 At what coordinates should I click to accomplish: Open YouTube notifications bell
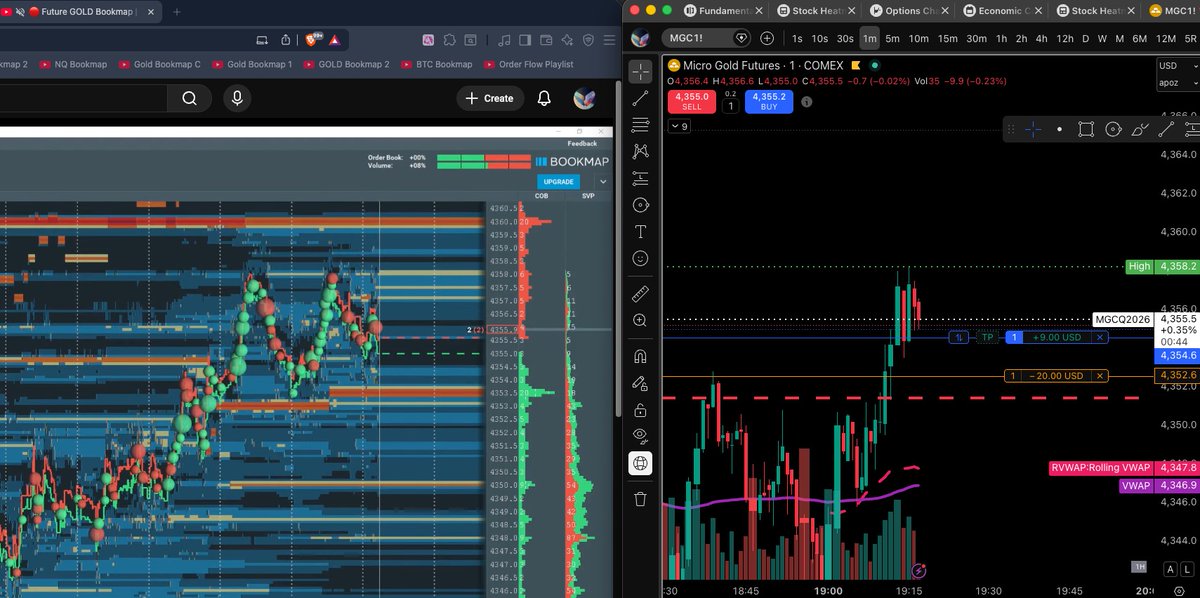544,98
